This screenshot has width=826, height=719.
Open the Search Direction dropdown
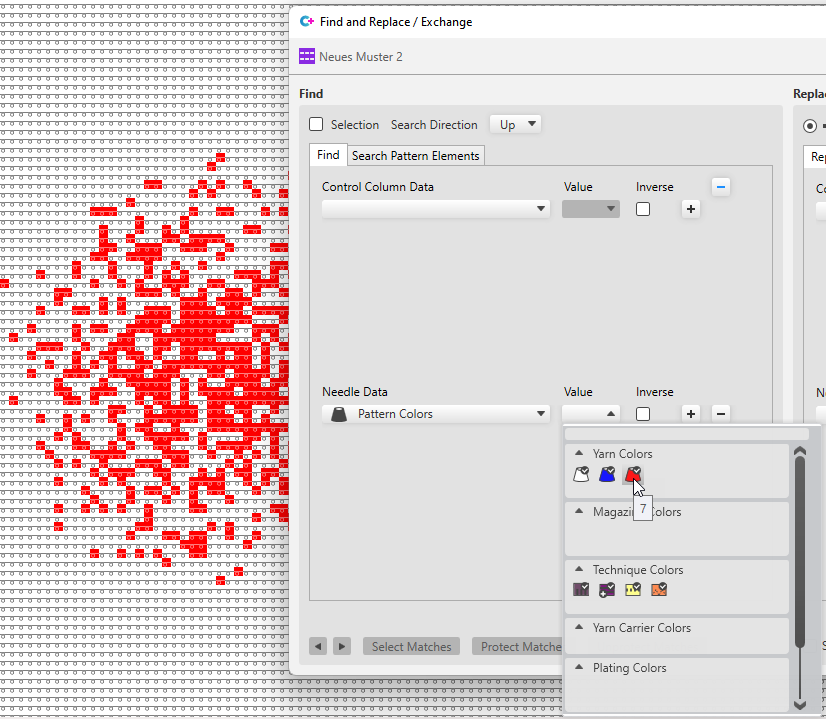tap(516, 125)
